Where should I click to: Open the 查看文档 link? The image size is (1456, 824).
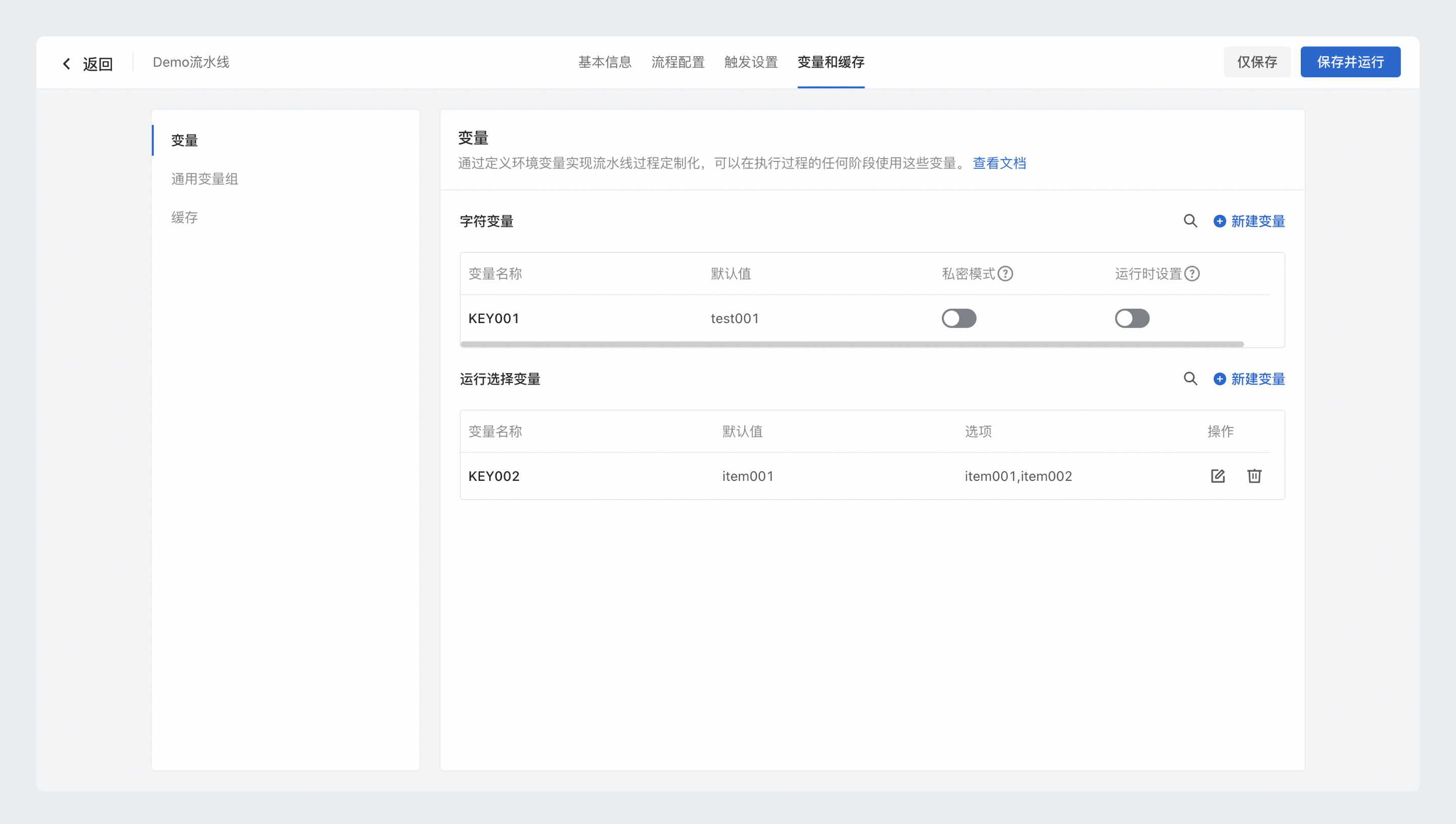[999, 163]
